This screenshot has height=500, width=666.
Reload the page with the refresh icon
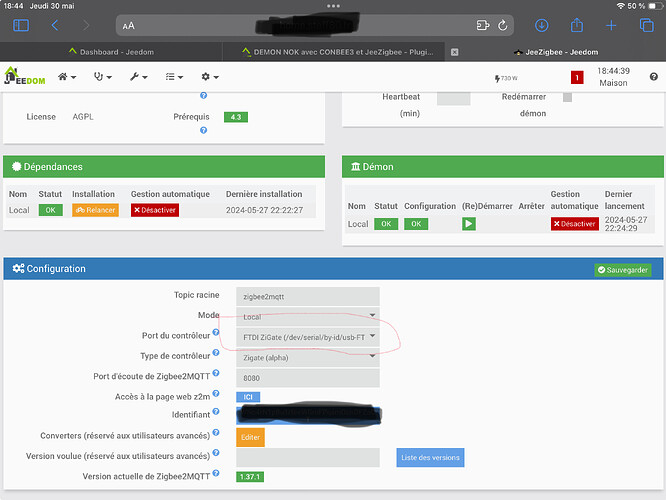(x=502, y=25)
